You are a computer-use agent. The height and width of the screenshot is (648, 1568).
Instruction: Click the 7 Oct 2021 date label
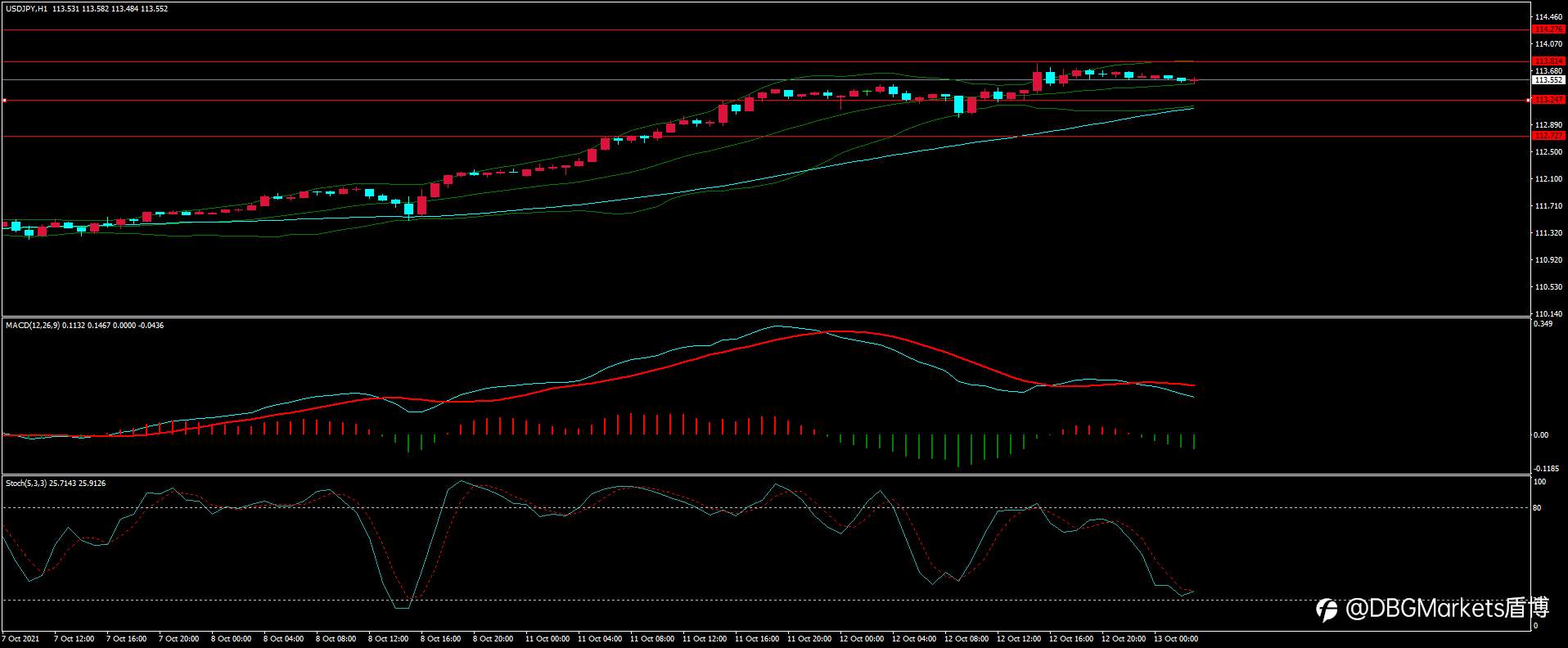coord(20,639)
